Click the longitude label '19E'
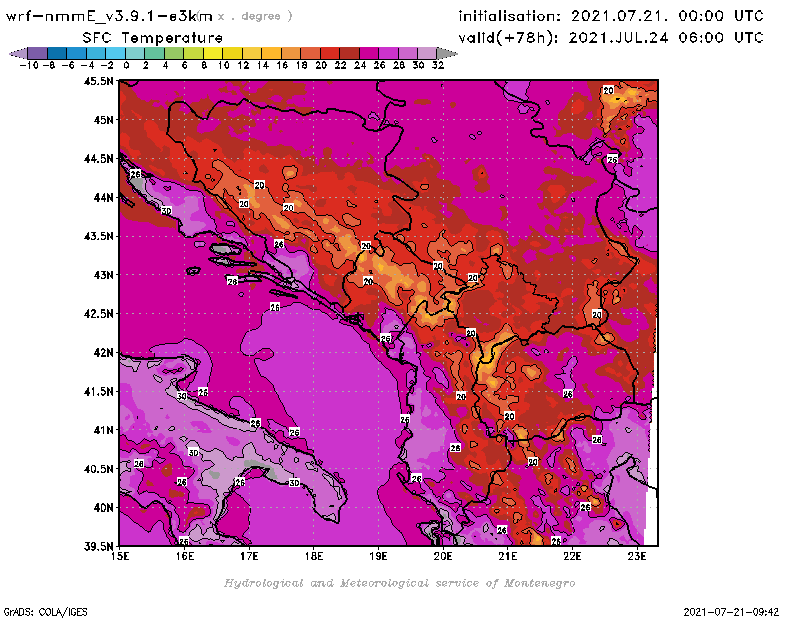 [x=378, y=556]
